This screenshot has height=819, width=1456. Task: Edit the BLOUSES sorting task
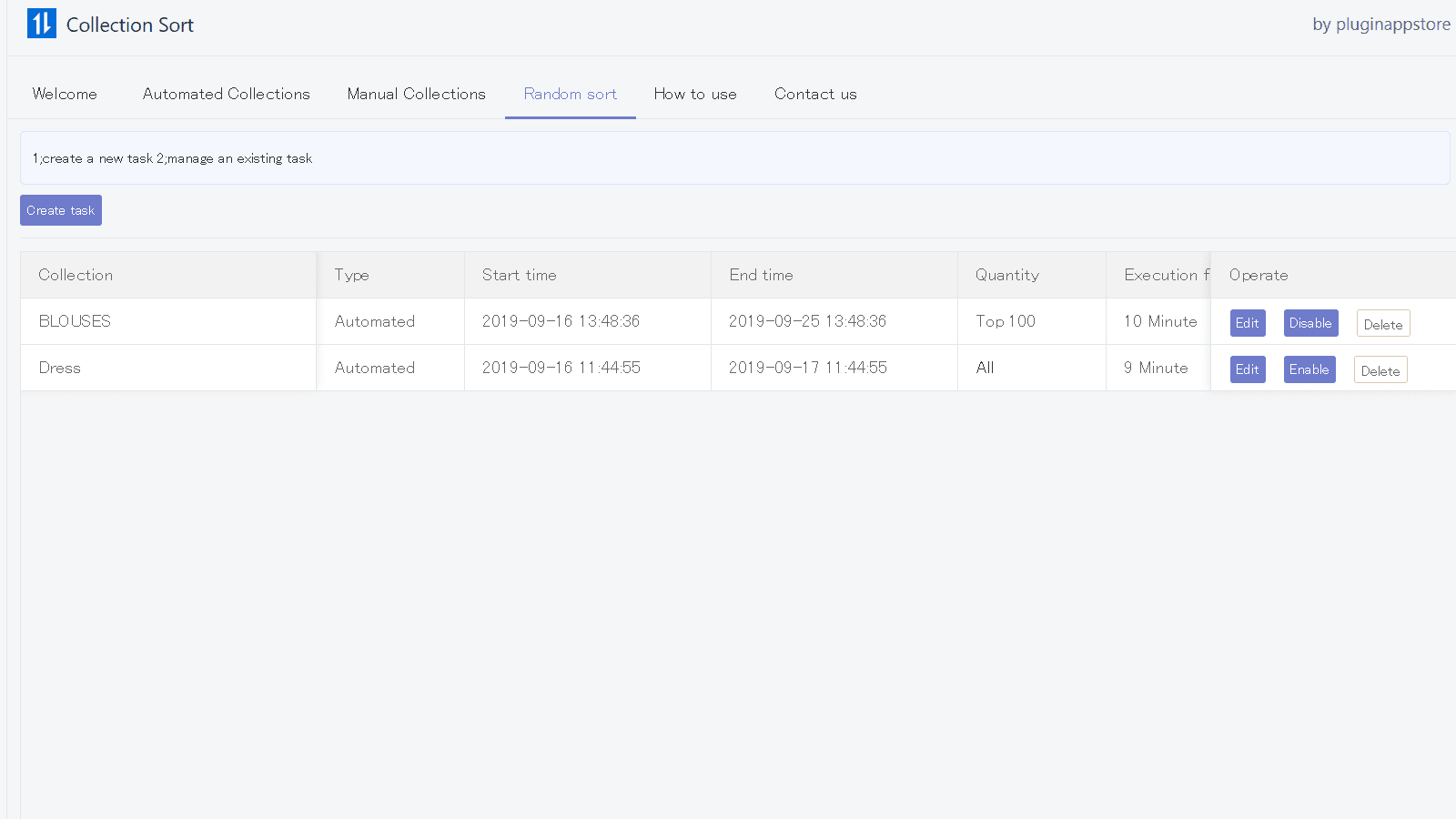[x=1248, y=322]
